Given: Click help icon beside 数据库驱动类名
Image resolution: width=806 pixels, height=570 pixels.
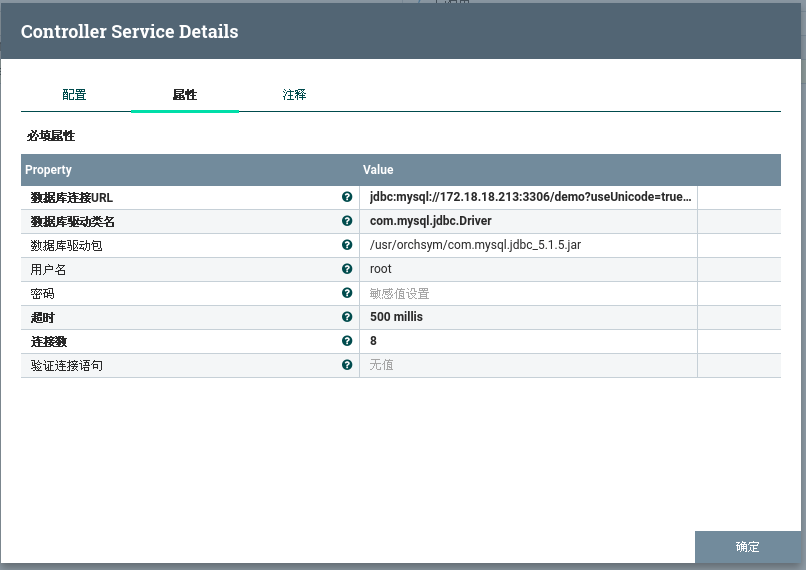Looking at the screenshot, I should pyautogui.click(x=347, y=221).
